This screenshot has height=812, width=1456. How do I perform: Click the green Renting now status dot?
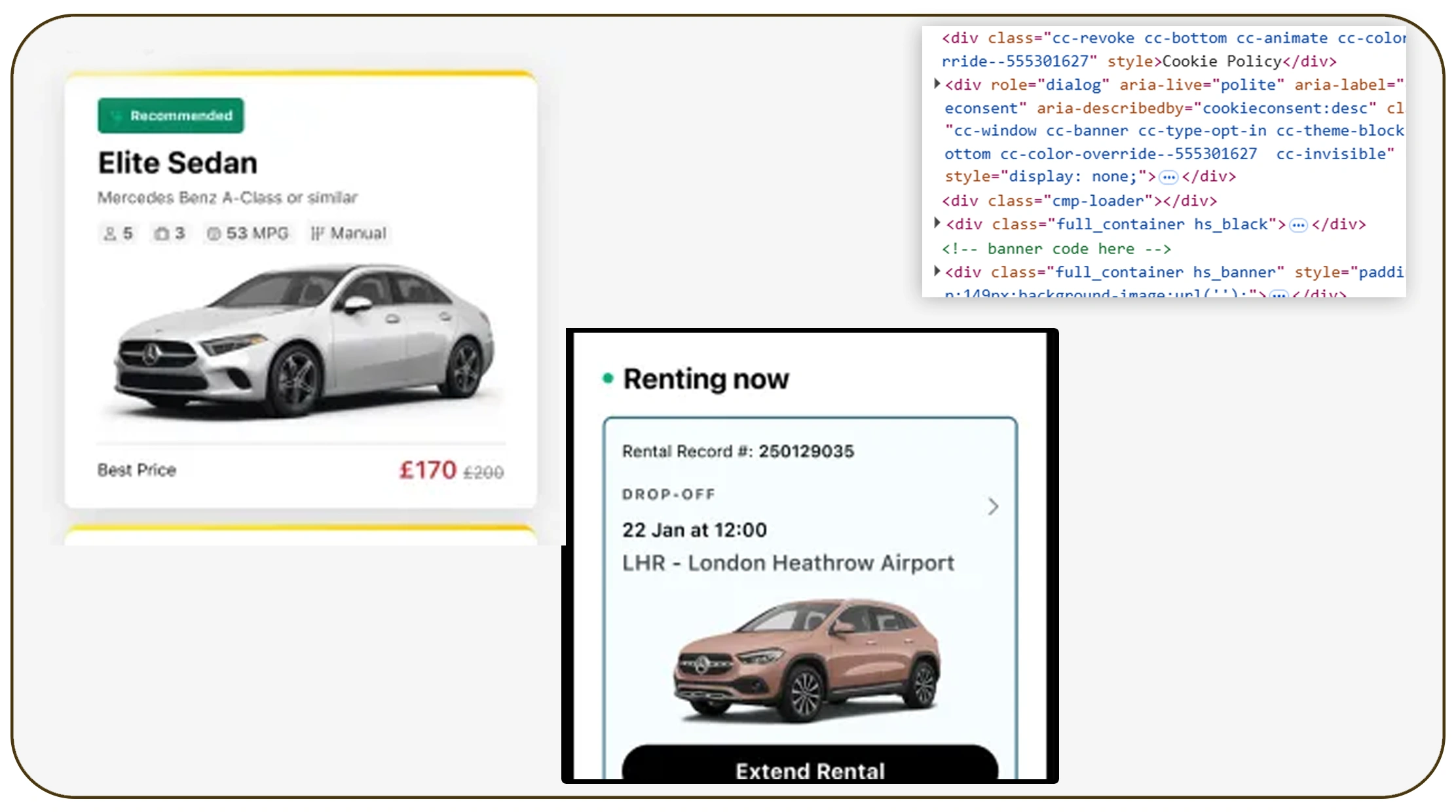(608, 378)
